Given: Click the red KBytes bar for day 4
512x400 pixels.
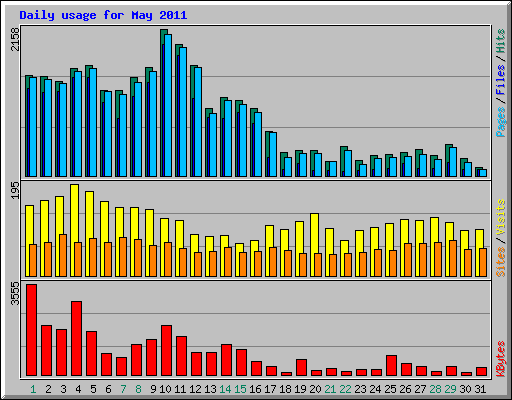Looking at the screenshot, I should coord(77,339).
